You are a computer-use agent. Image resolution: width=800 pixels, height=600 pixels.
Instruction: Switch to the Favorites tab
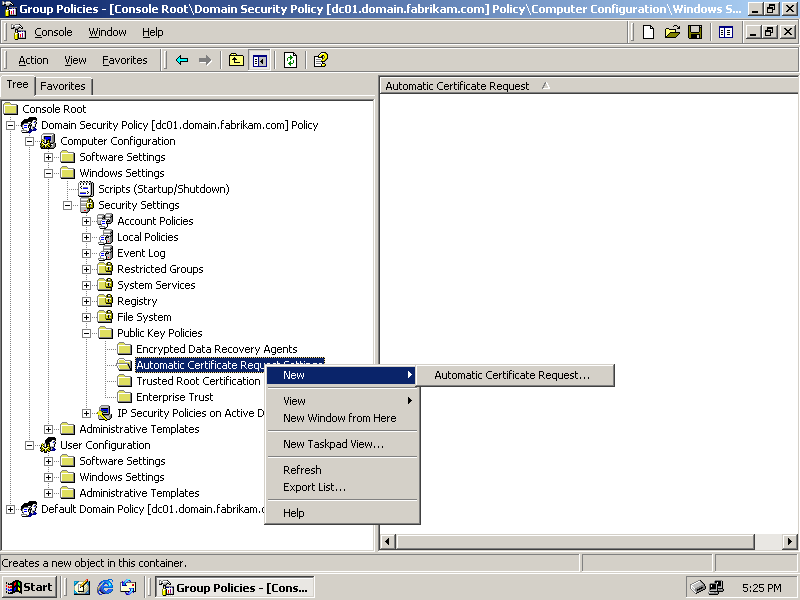pos(63,86)
